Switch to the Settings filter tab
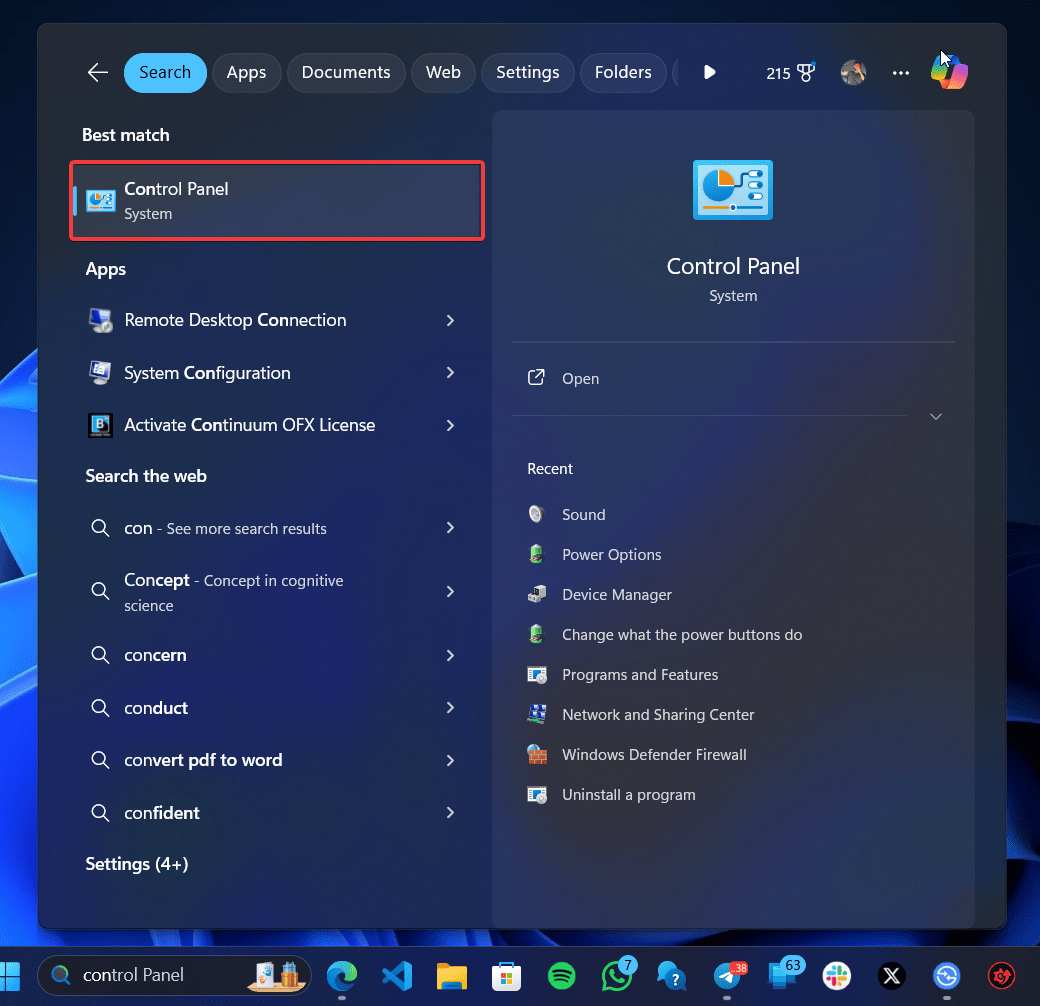Image resolution: width=1040 pixels, height=1006 pixels. [x=527, y=72]
